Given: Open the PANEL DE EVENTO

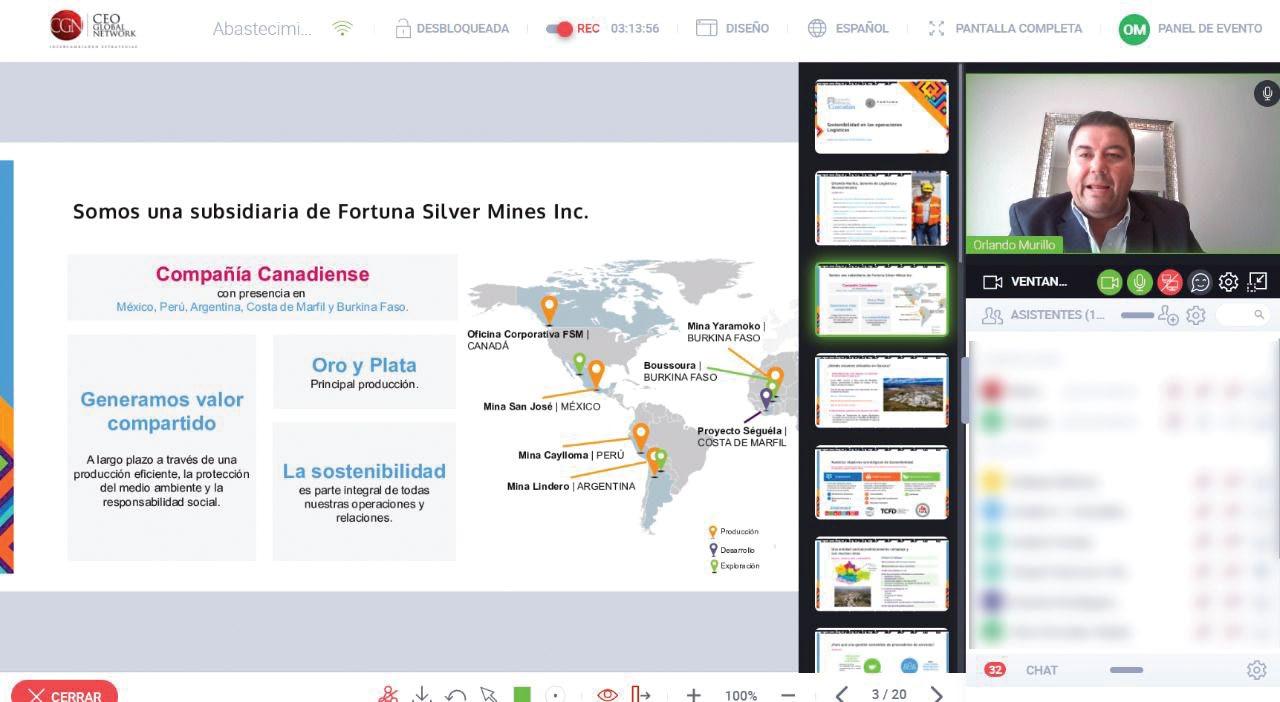Looking at the screenshot, I should [1210, 29].
